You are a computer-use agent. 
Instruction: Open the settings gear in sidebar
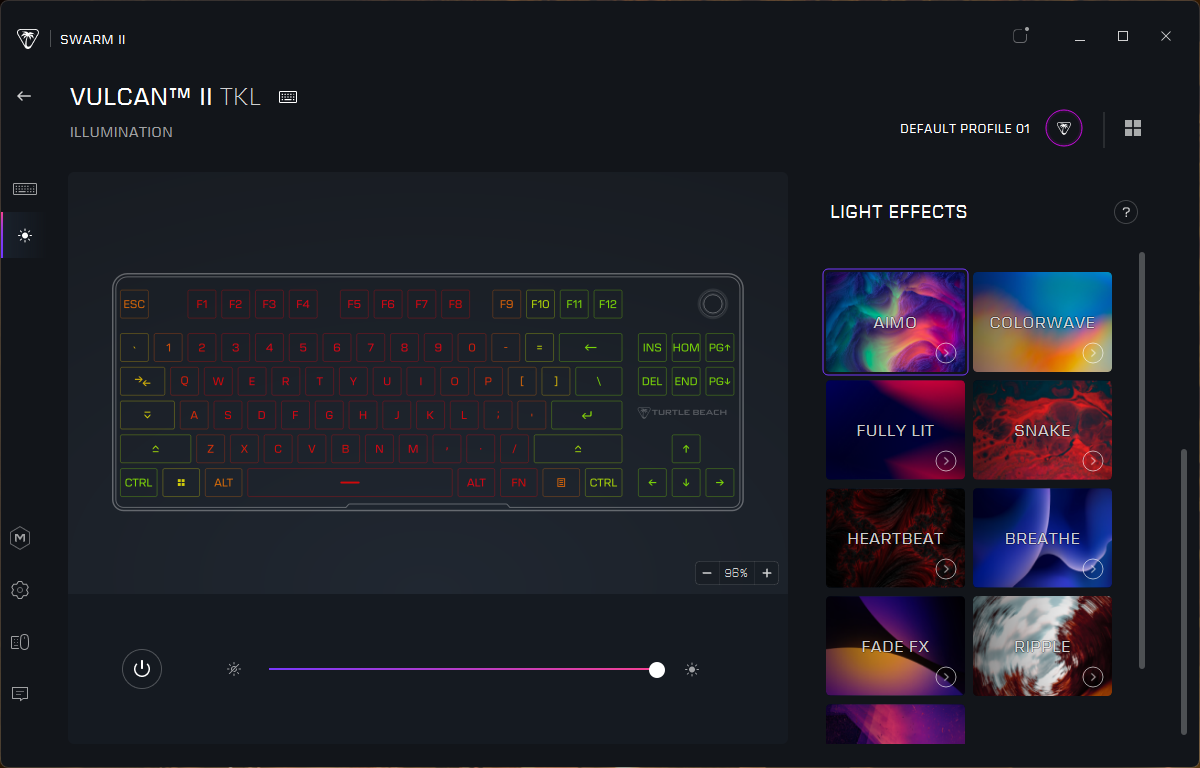coord(20,590)
